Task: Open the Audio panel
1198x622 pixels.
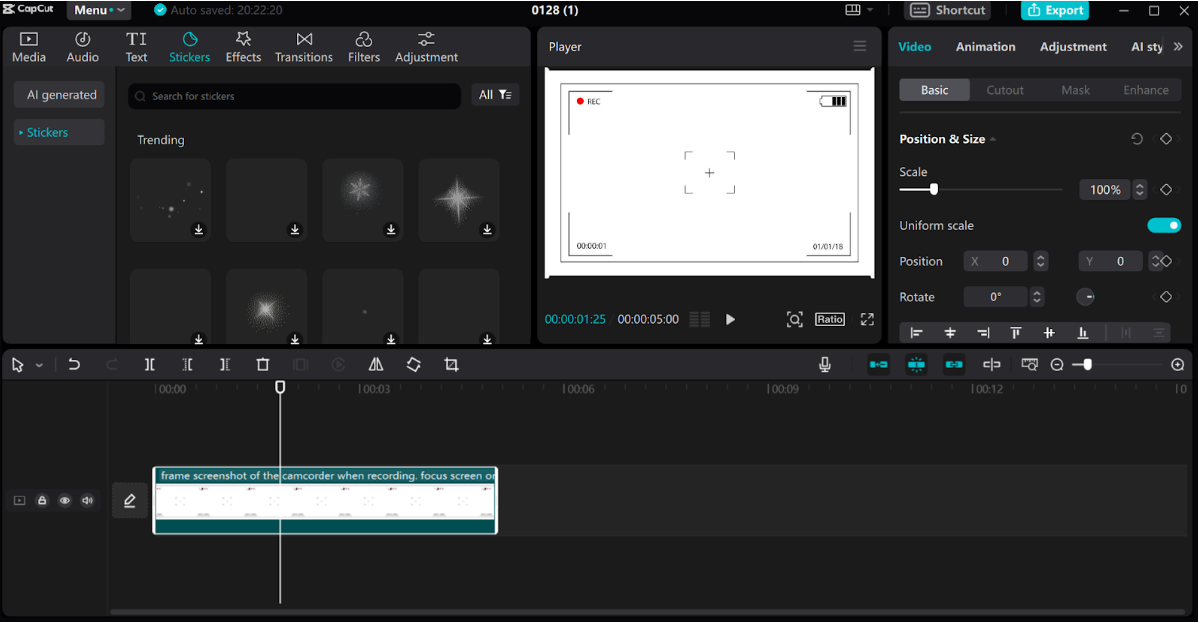Action: pyautogui.click(x=83, y=47)
